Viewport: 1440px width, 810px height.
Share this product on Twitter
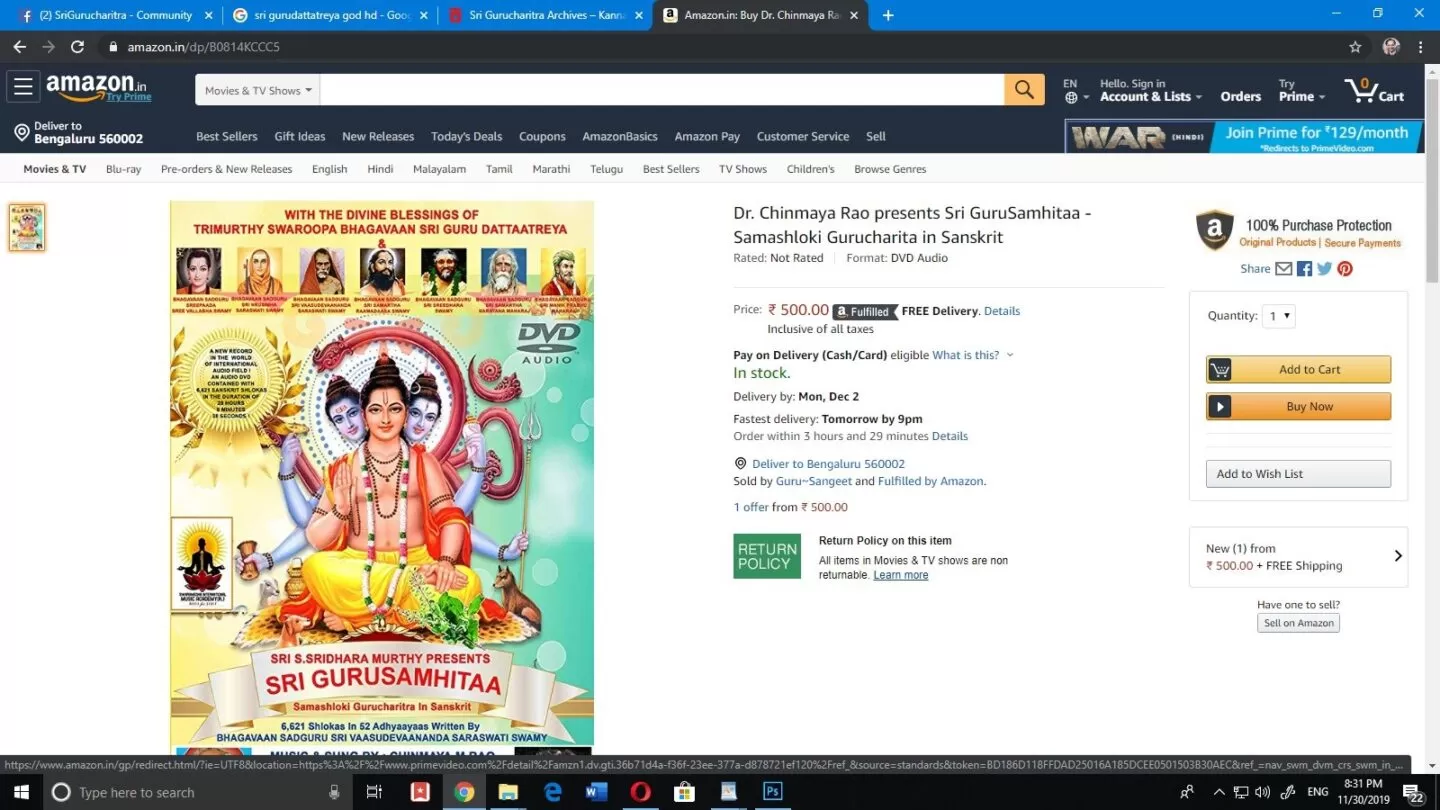(1324, 268)
